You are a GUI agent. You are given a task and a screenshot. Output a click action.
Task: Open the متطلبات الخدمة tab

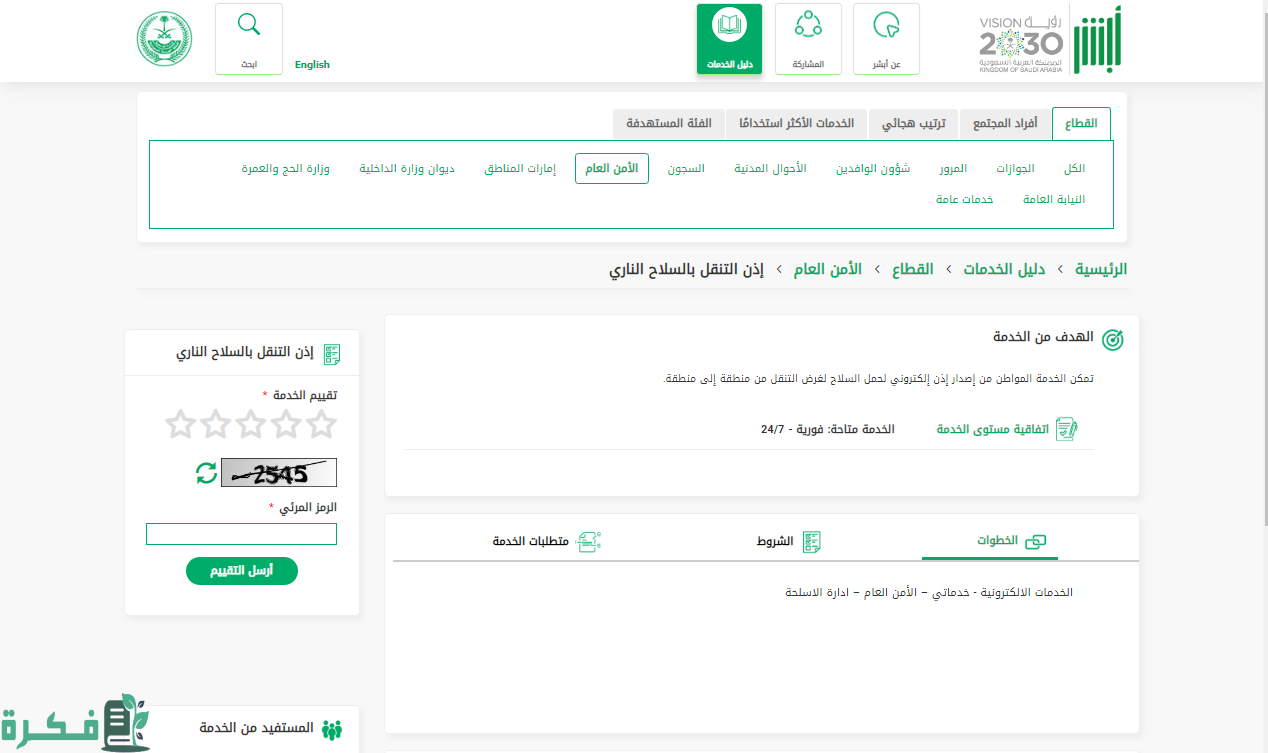click(x=545, y=541)
